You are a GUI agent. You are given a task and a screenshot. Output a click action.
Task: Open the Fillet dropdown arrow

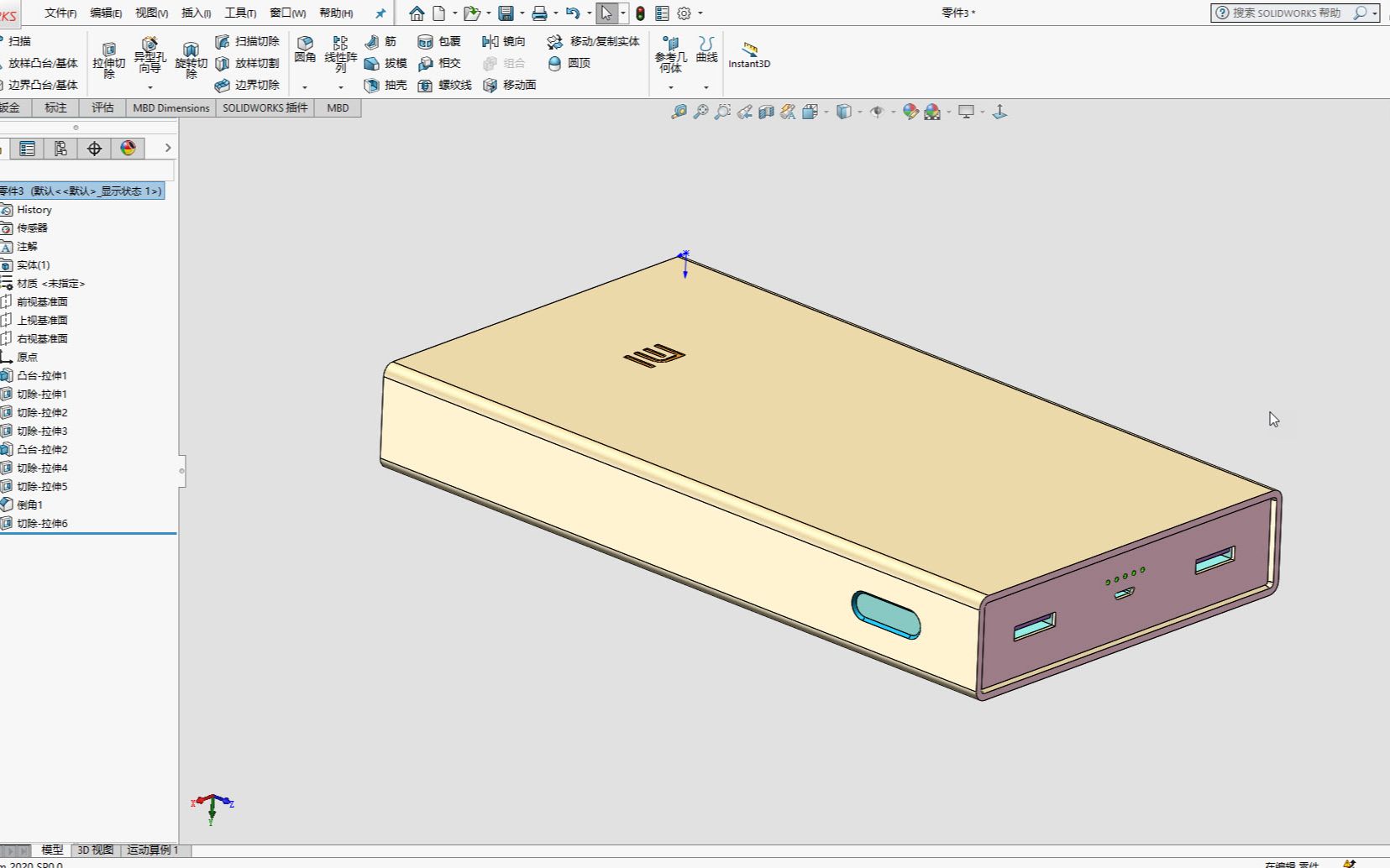[x=305, y=87]
